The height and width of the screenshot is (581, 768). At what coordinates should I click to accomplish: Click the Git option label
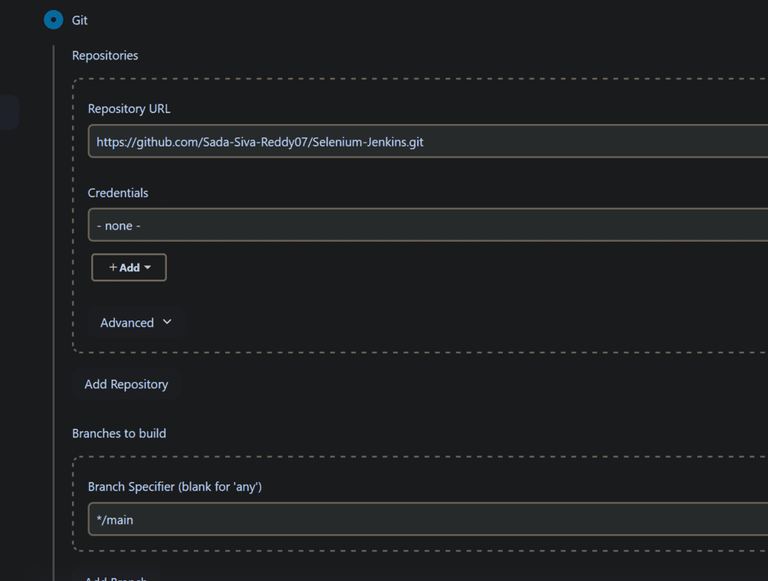pyautogui.click(x=80, y=20)
